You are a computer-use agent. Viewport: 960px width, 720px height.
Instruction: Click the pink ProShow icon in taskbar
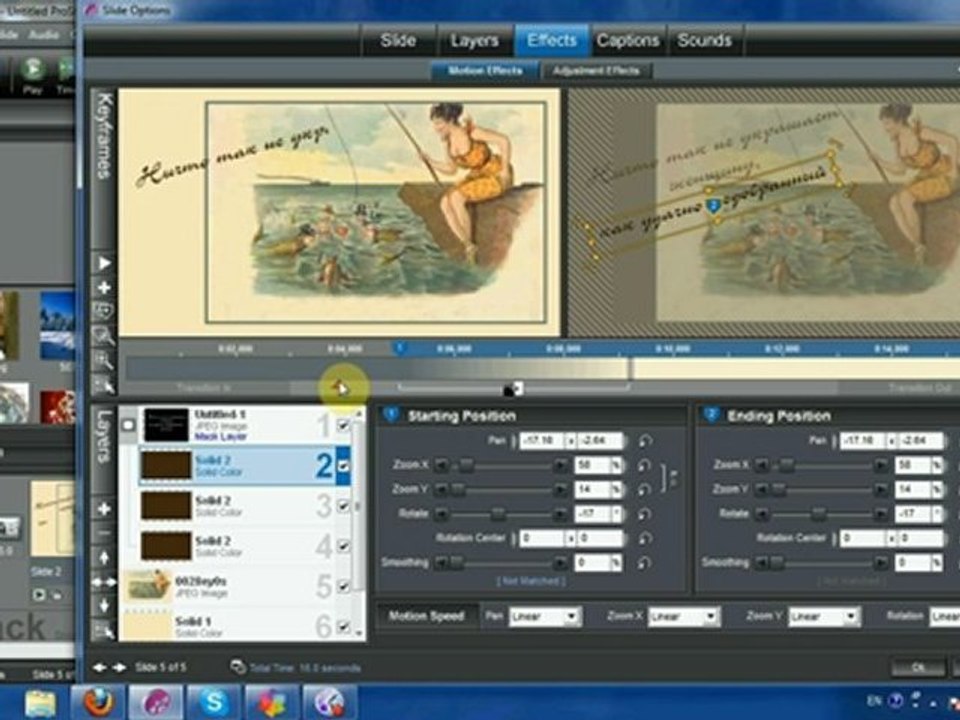(156, 702)
